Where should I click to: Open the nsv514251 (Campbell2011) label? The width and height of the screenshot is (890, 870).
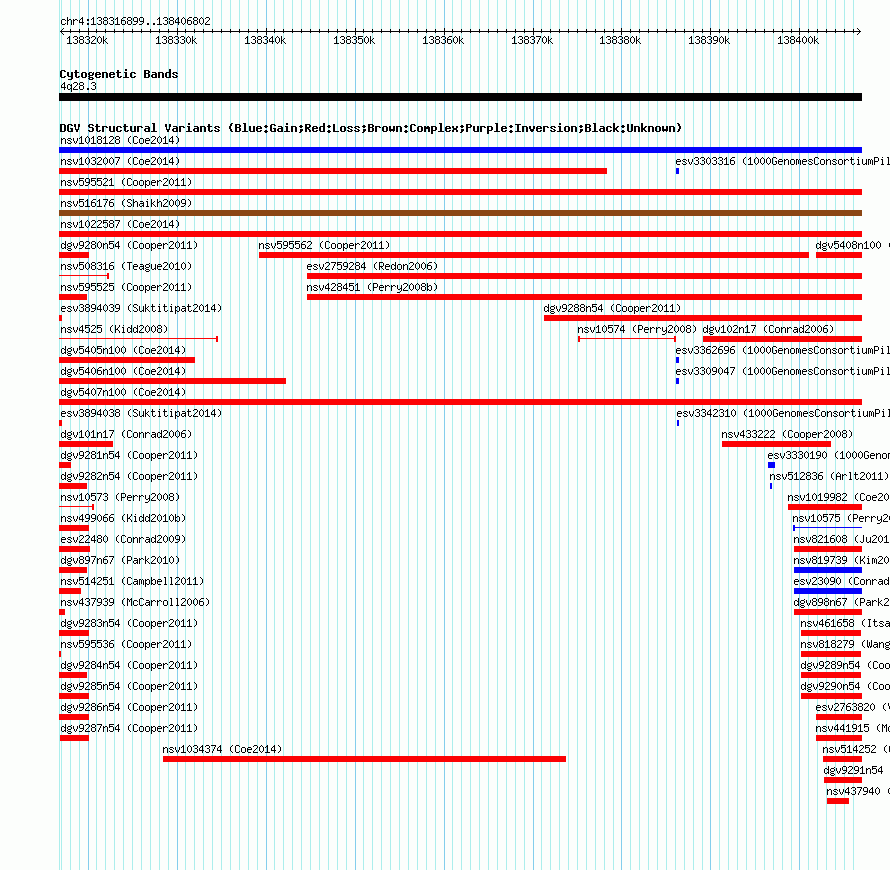click(132, 581)
